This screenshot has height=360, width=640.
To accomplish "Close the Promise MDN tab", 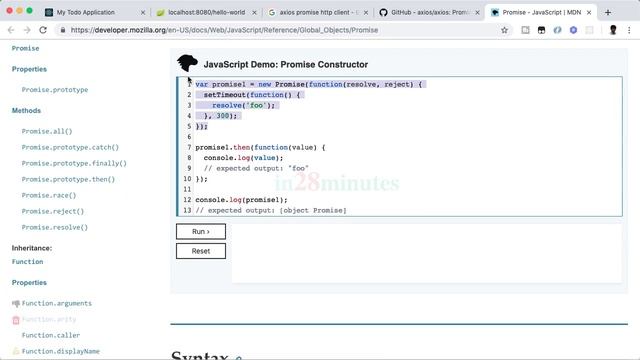I will point(589,13).
